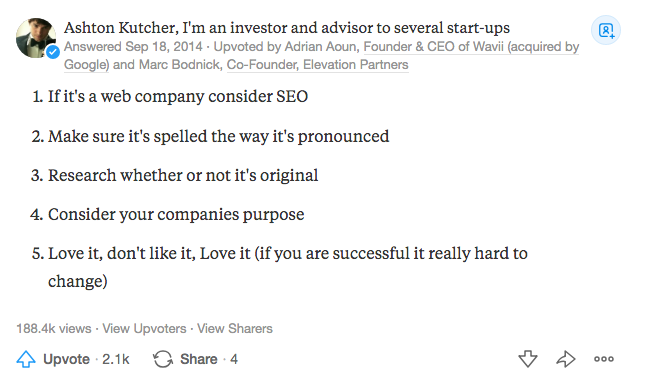The height and width of the screenshot is (375, 648).
Task: Click Co-Founder, Elevation Partners credential
Action: pyautogui.click(x=317, y=64)
